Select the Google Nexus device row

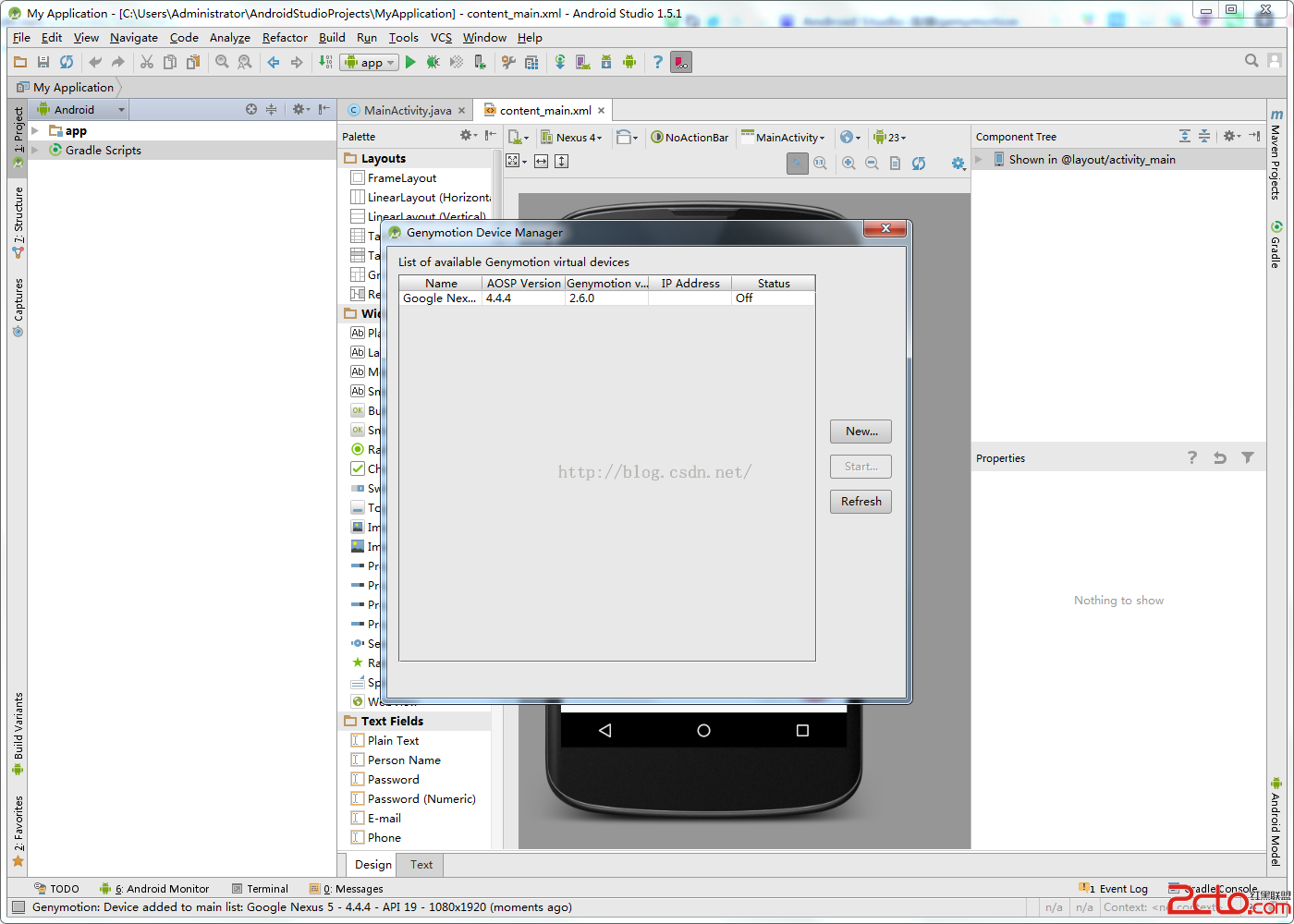click(440, 298)
